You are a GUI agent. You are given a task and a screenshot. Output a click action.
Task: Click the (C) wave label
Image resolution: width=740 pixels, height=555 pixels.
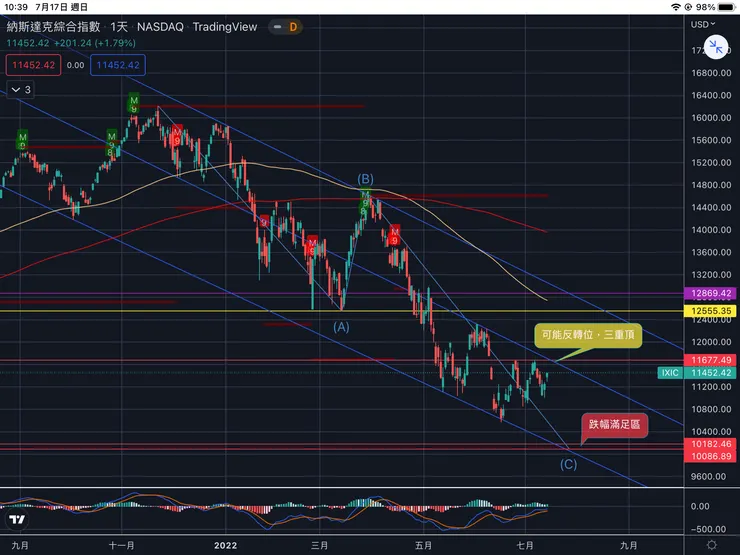[x=569, y=464]
